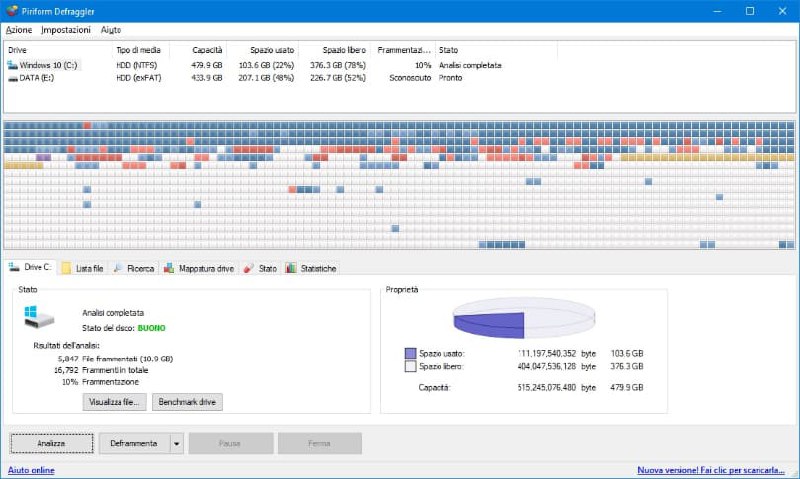Click the Stato tab icon
Screen dimensions: 800x479
coord(248,268)
